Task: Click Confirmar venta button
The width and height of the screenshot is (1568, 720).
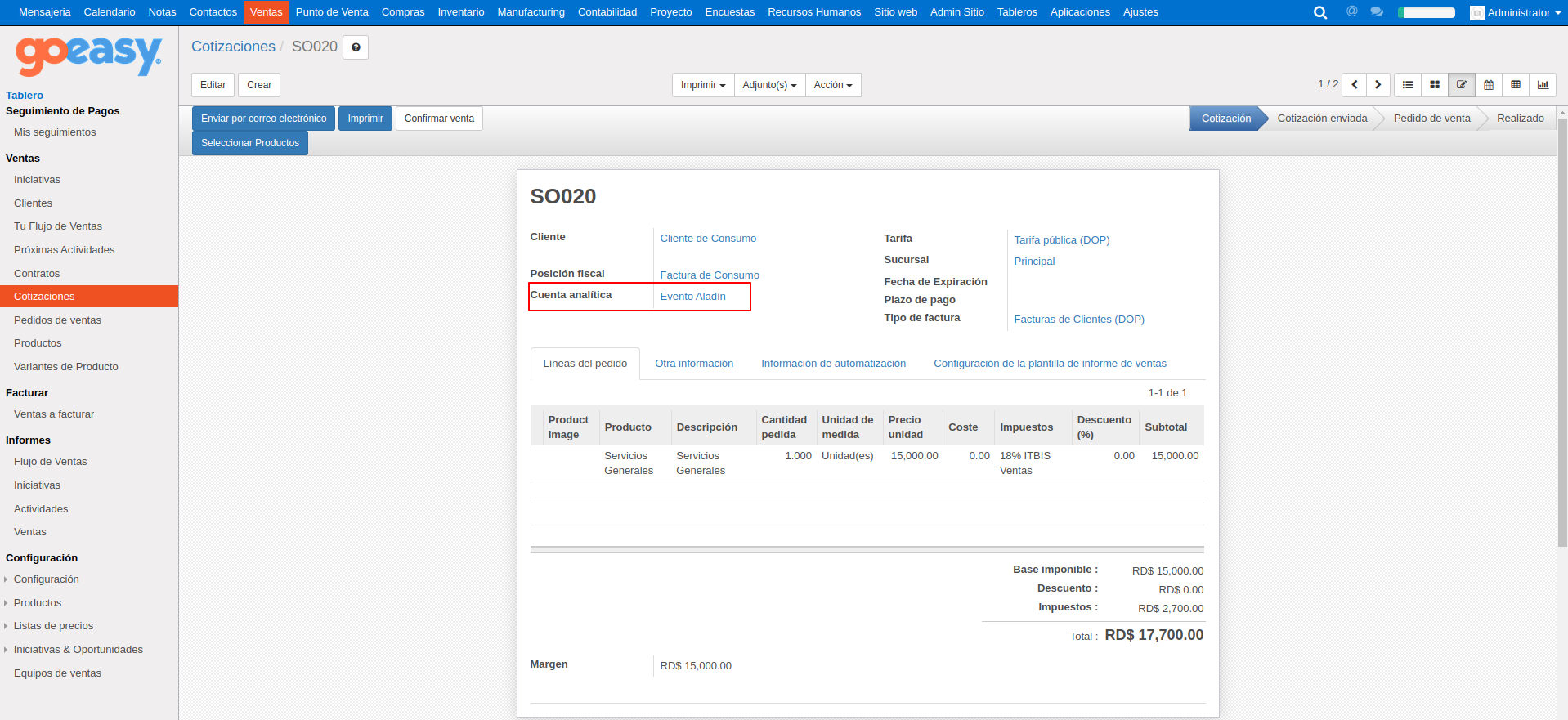Action: (439, 119)
